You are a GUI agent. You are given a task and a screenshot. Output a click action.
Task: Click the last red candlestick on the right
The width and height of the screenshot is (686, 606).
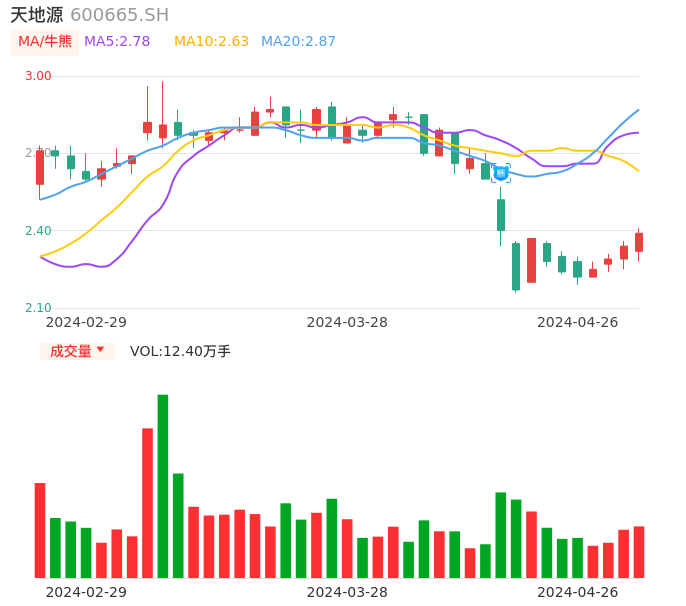point(639,242)
